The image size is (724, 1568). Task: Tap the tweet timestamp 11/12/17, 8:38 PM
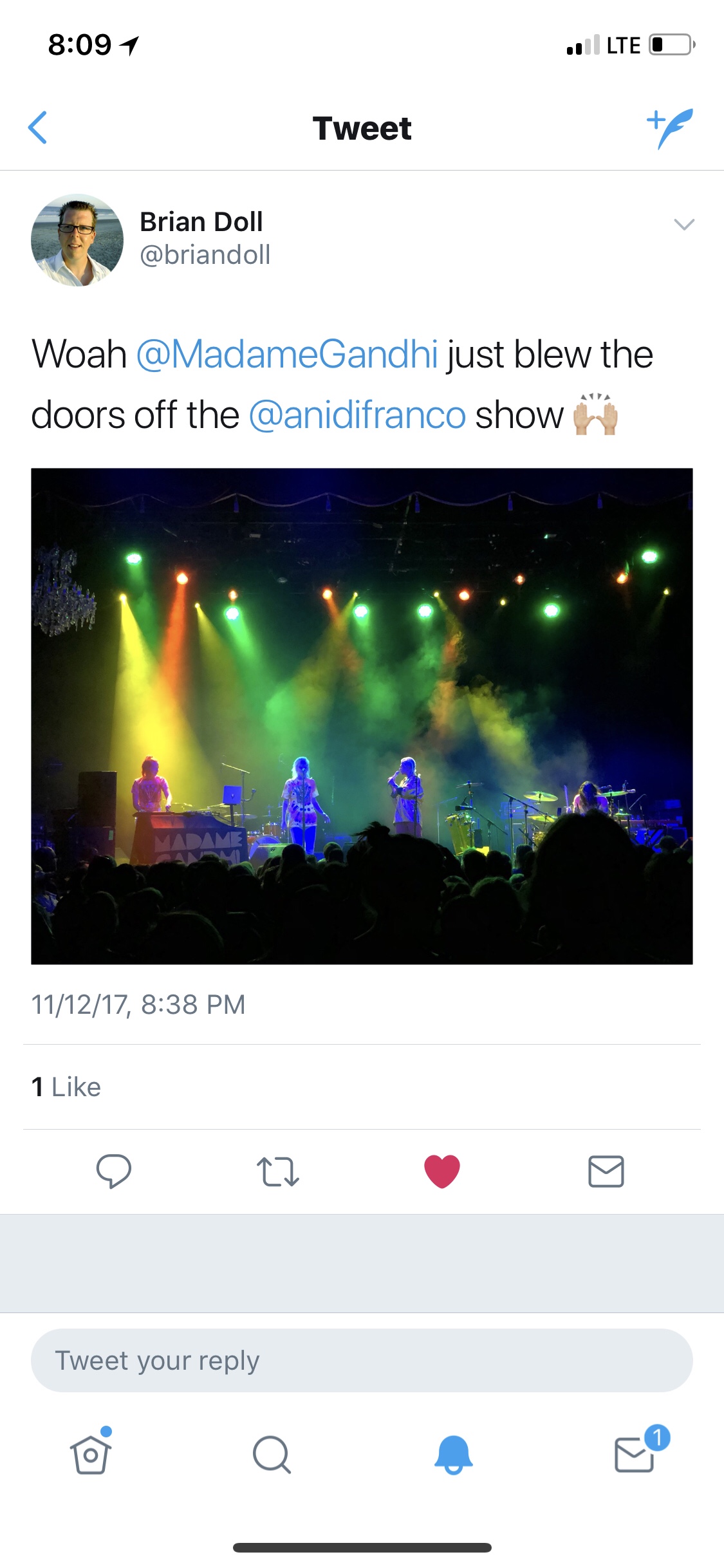(139, 1004)
